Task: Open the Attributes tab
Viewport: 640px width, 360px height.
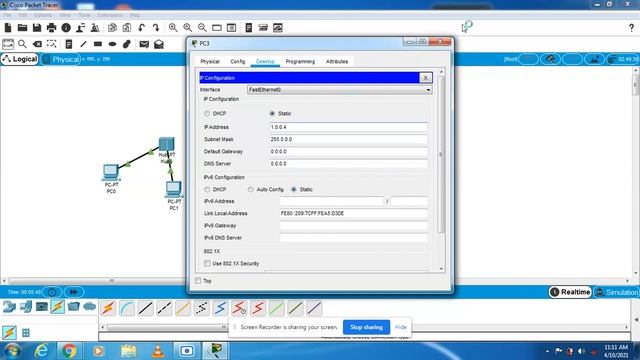Action: (x=337, y=62)
